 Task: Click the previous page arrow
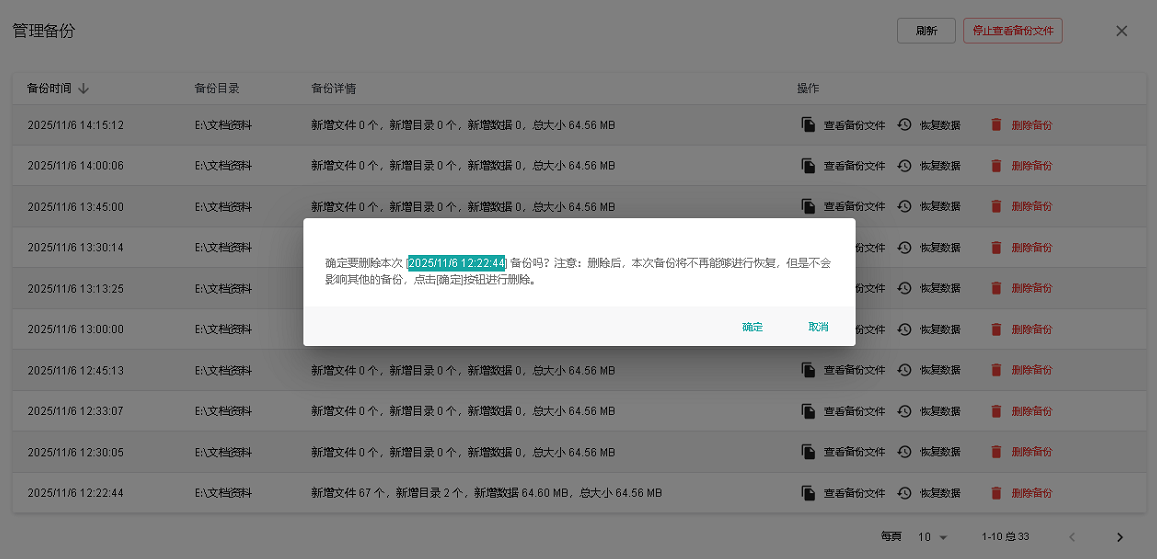(x=1072, y=537)
